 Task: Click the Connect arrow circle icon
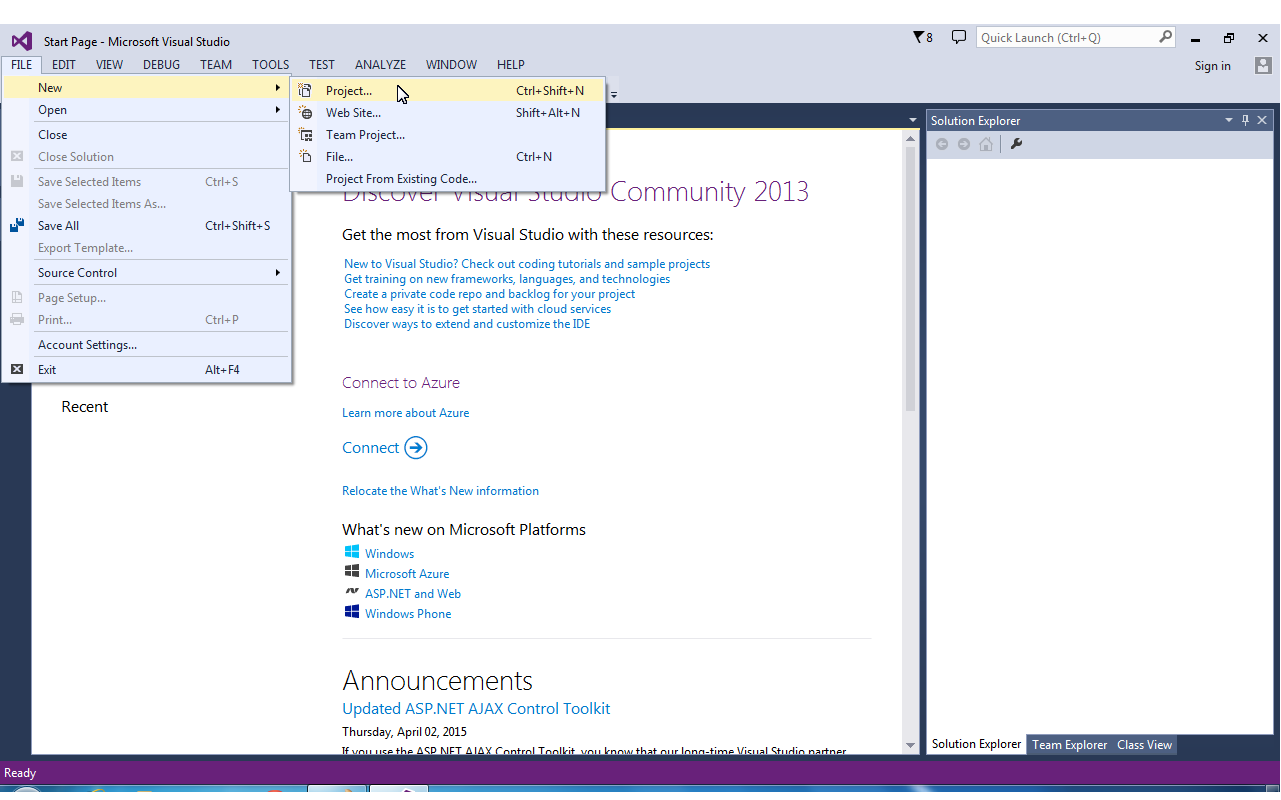[x=416, y=447]
